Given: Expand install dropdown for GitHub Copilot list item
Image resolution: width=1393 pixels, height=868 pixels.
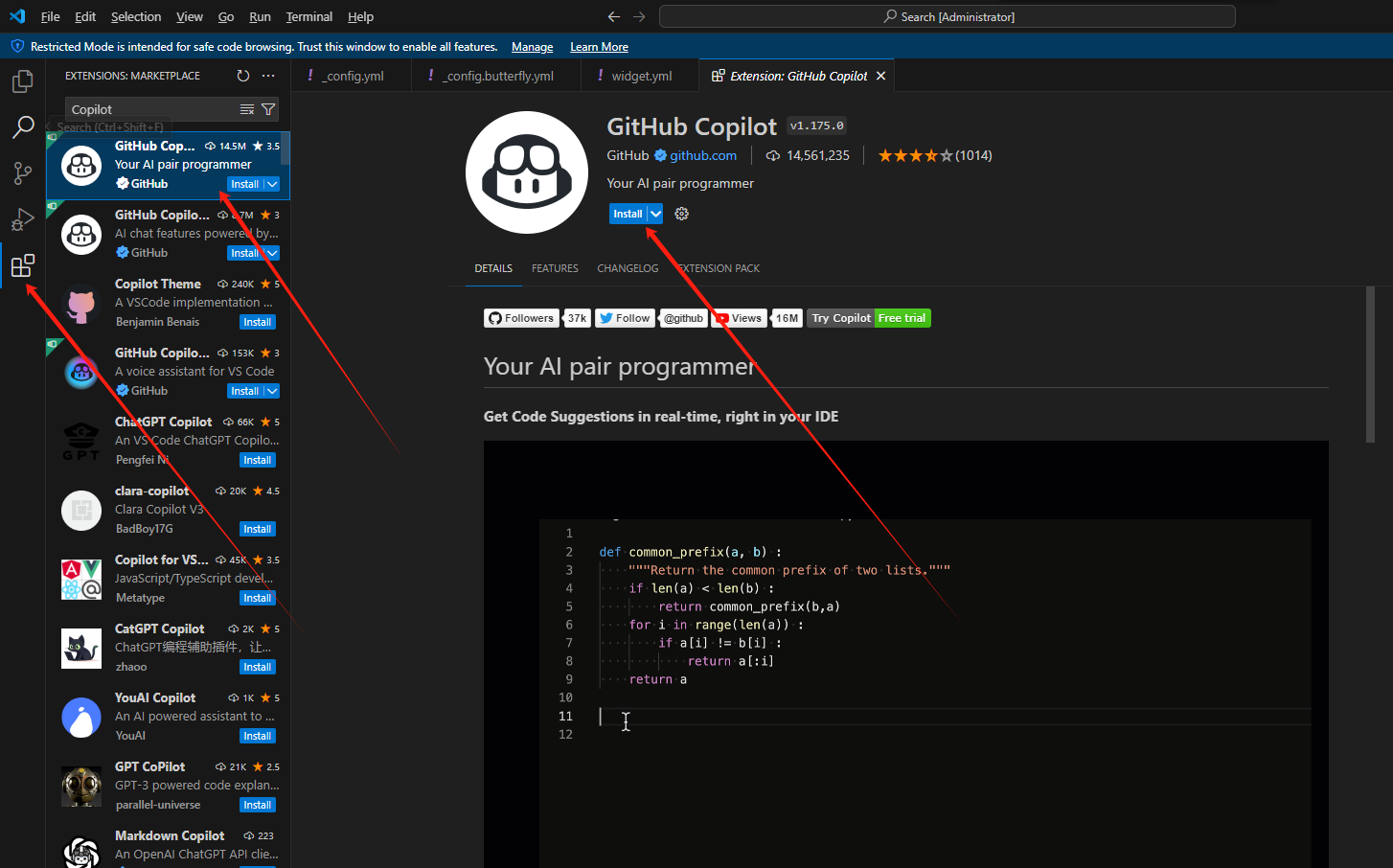Looking at the screenshot, I should (272, 184).
